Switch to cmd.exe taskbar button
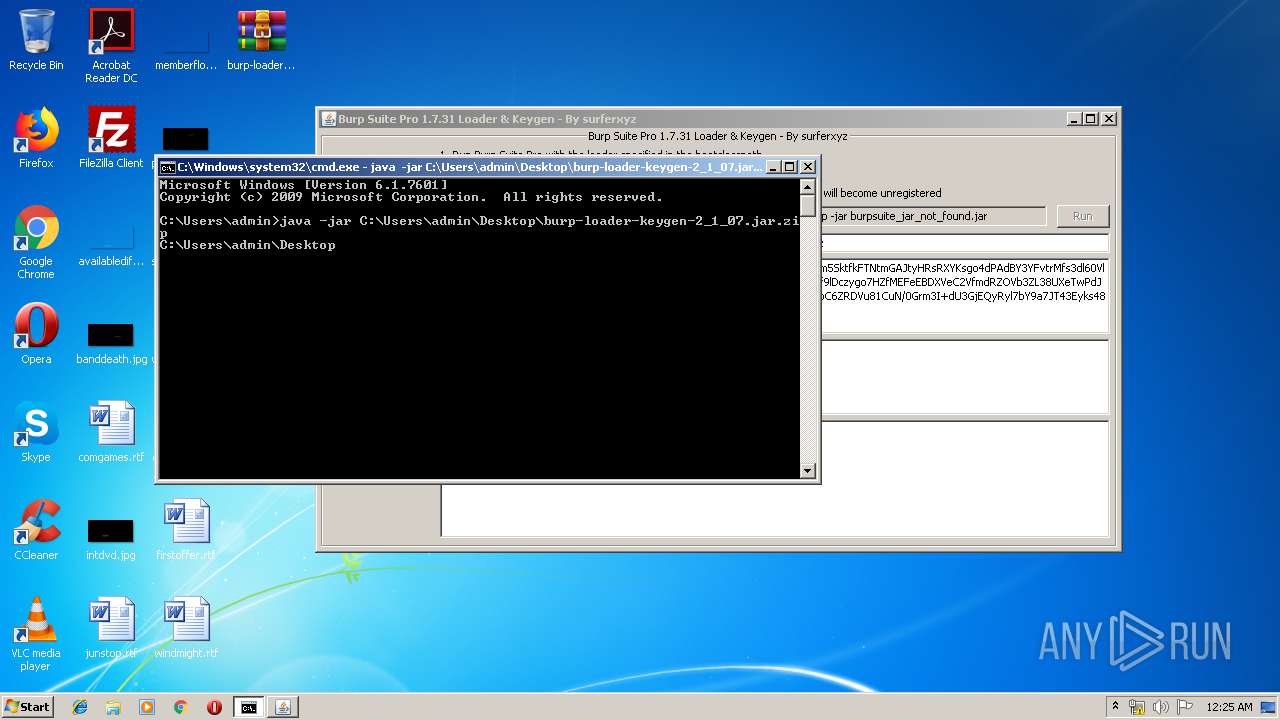 [248, 707]
